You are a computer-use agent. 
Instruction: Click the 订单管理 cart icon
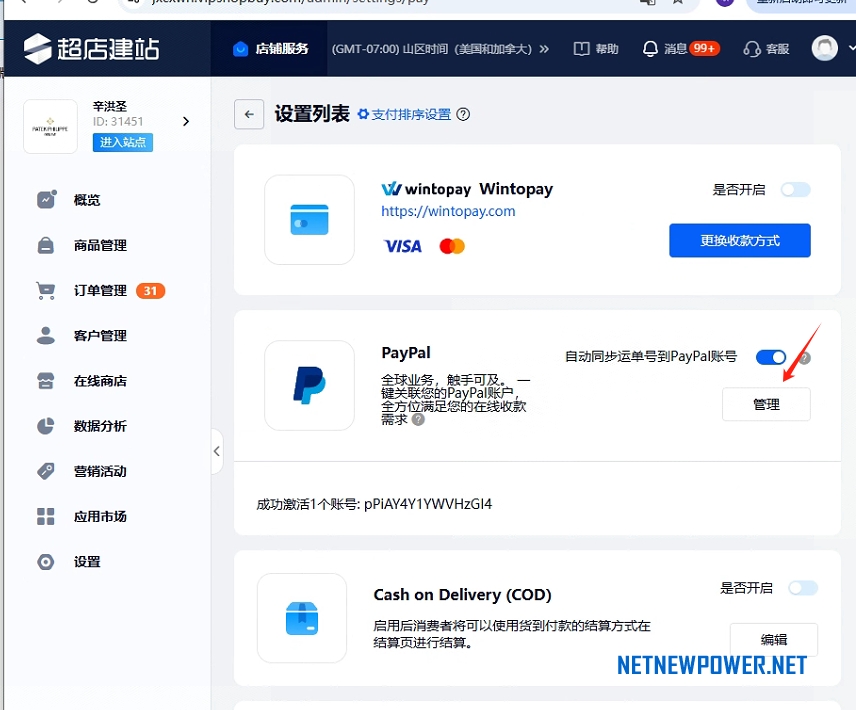pyautogui.click(x=46, y=290)
